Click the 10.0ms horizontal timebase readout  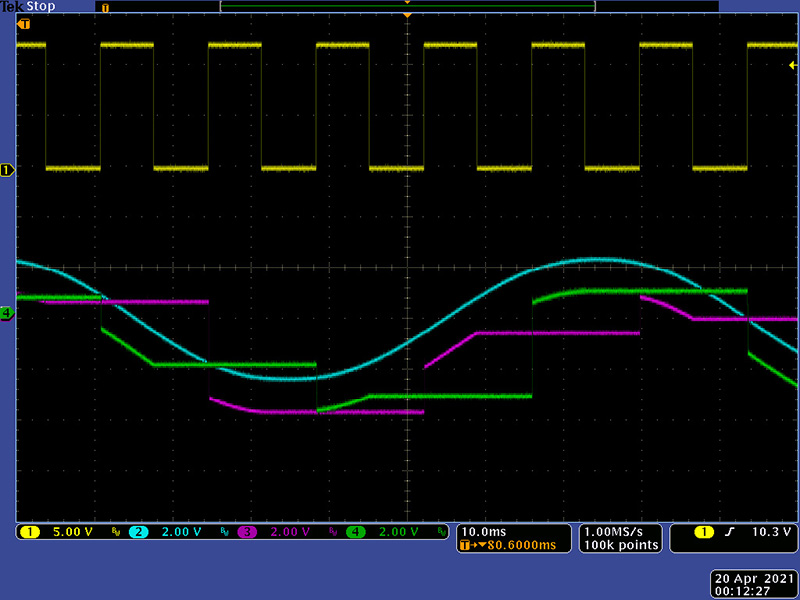(x=485, y=531)
